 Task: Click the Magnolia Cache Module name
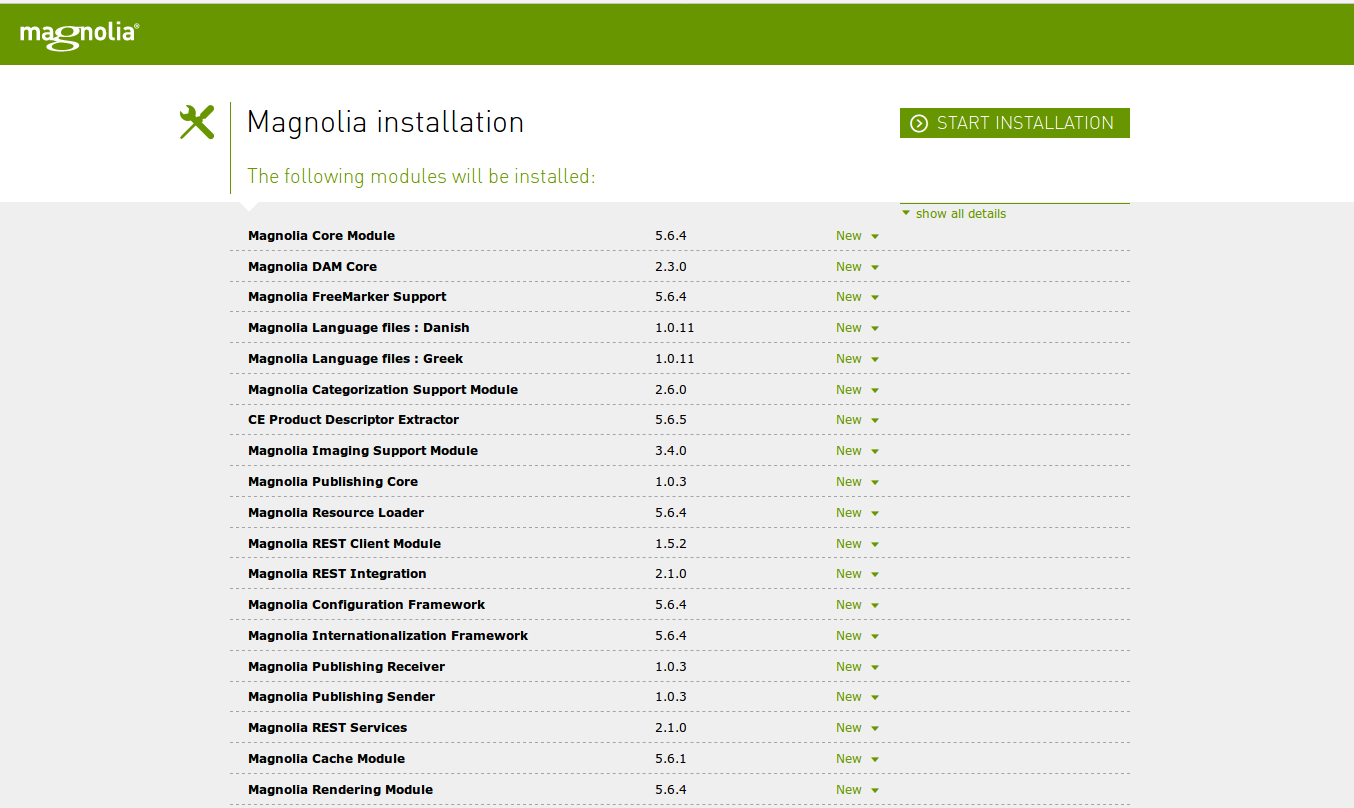(x=326, y=759)
